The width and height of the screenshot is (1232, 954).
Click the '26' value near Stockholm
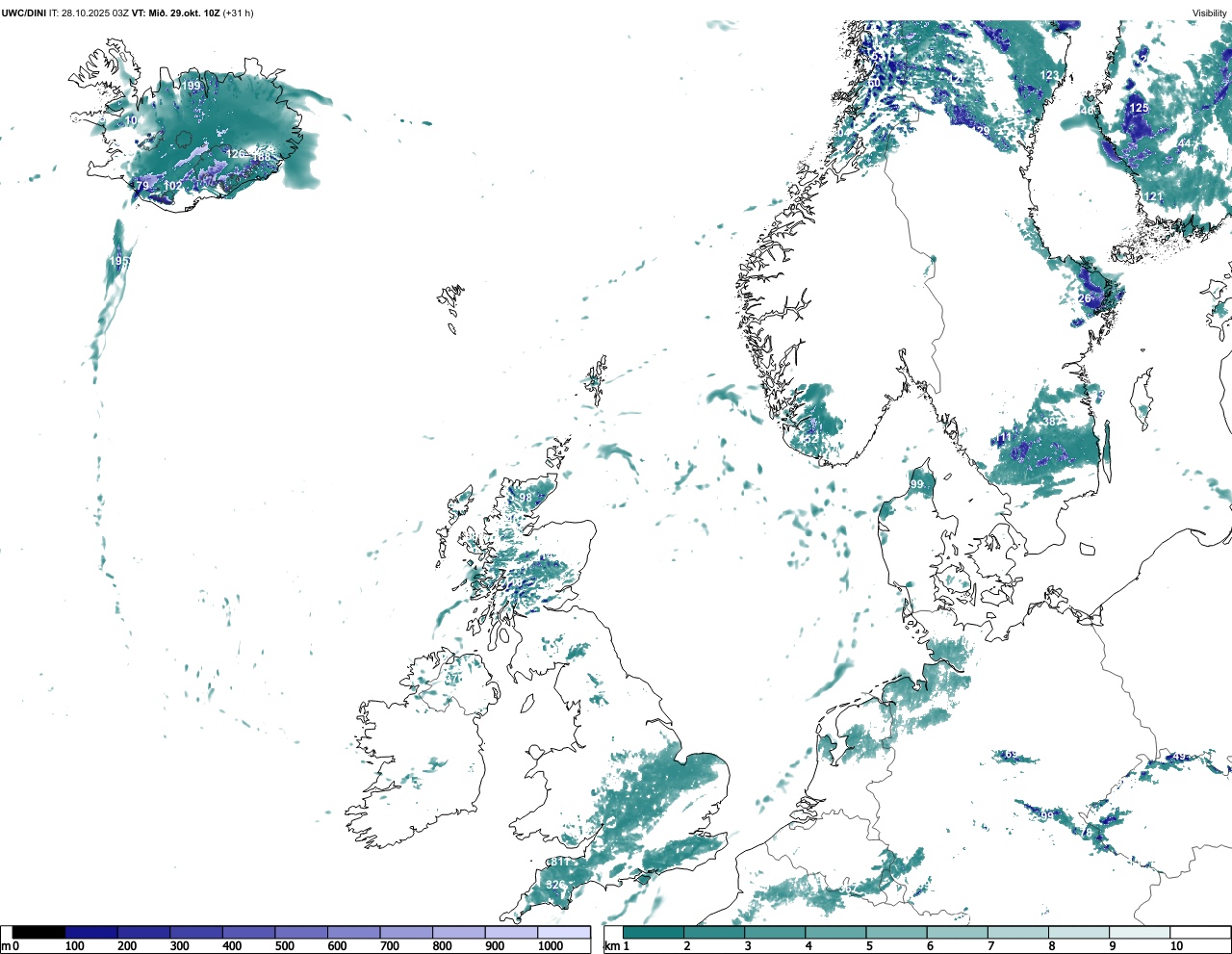(x=1085, y=298)
